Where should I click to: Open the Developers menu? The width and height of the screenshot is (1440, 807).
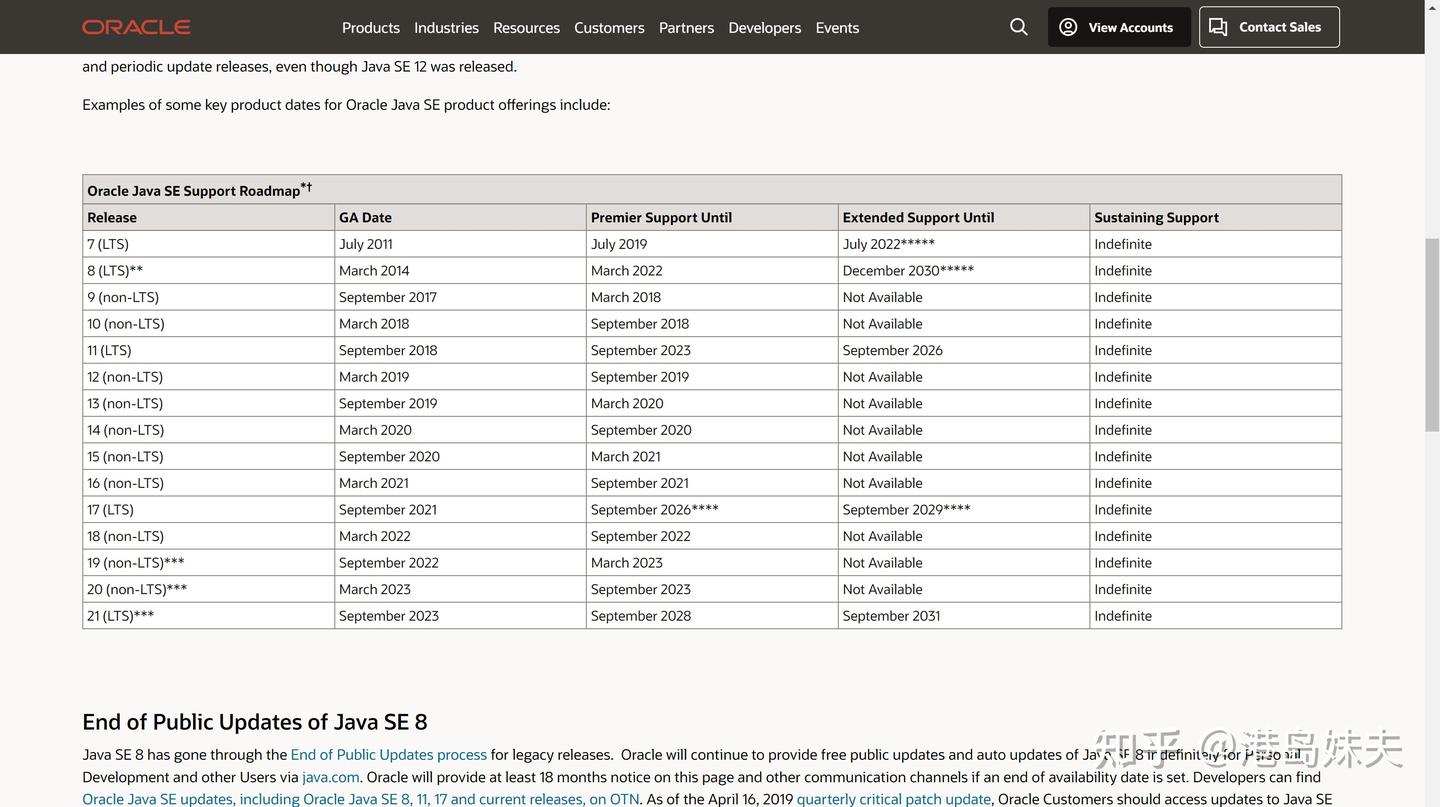tap(765, 27)
